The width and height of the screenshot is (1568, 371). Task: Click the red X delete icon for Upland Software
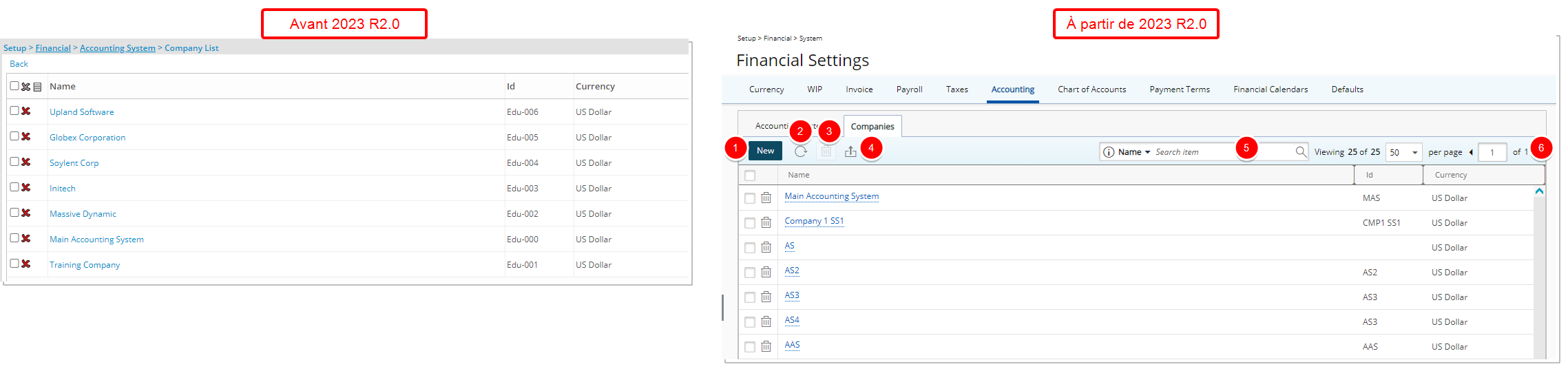point(26,111)
